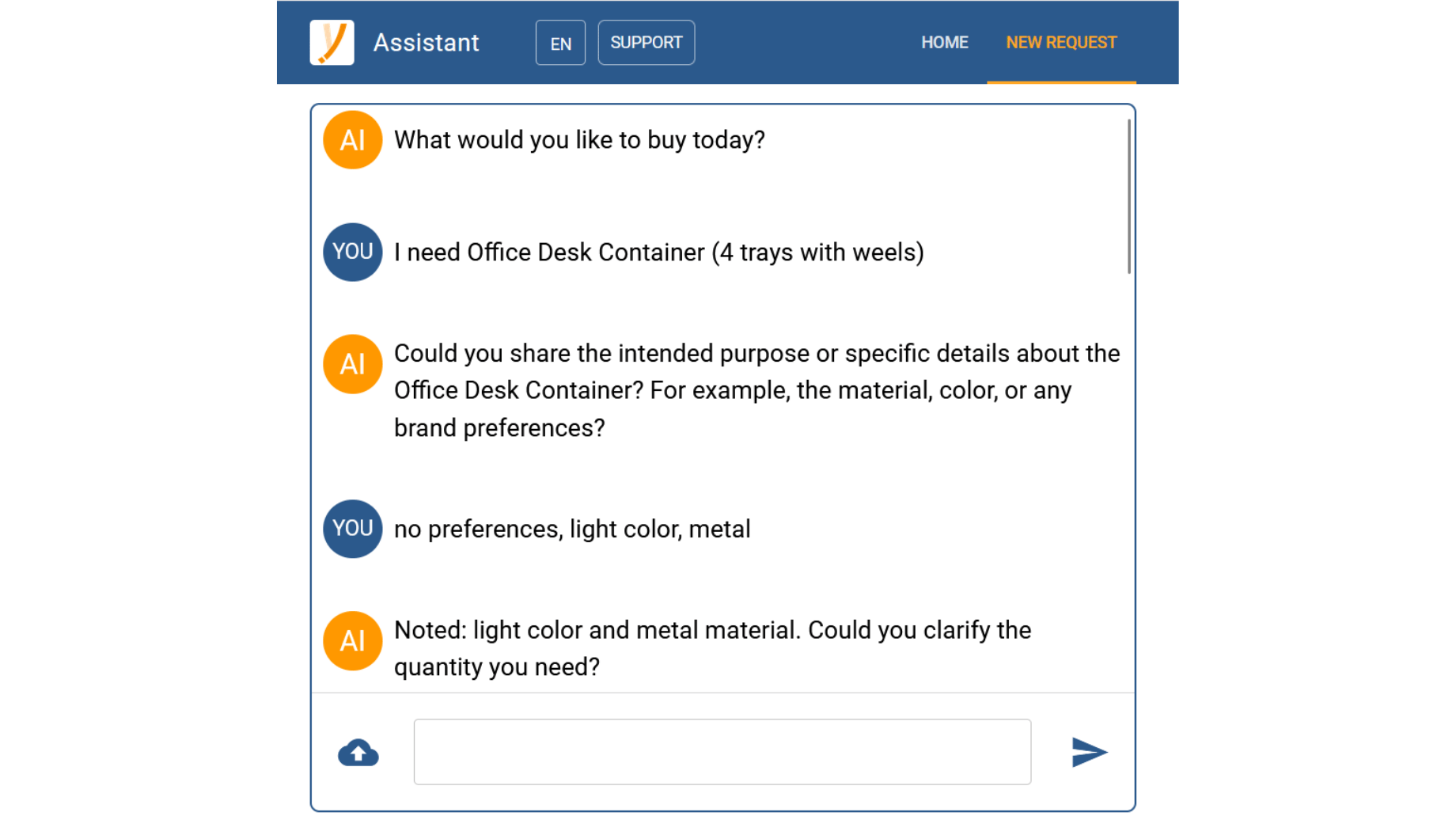
Task: Click AI avatar beside intended purpose question
Action: (x=353, y=364)
